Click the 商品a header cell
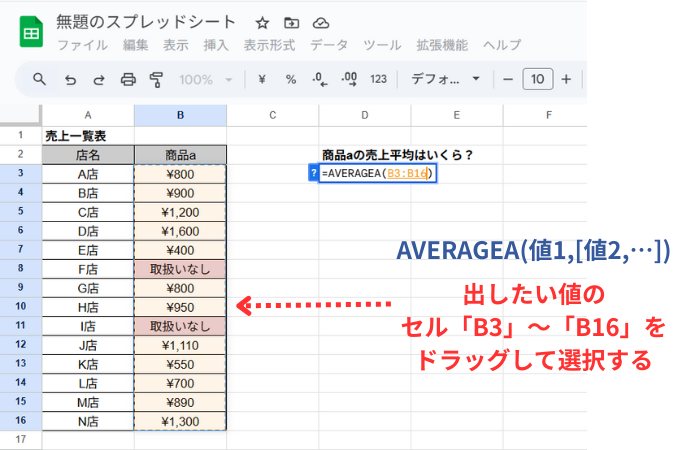The height and width of the screenshot is (450, 684). pyautogui.click(x=180, y=155)
